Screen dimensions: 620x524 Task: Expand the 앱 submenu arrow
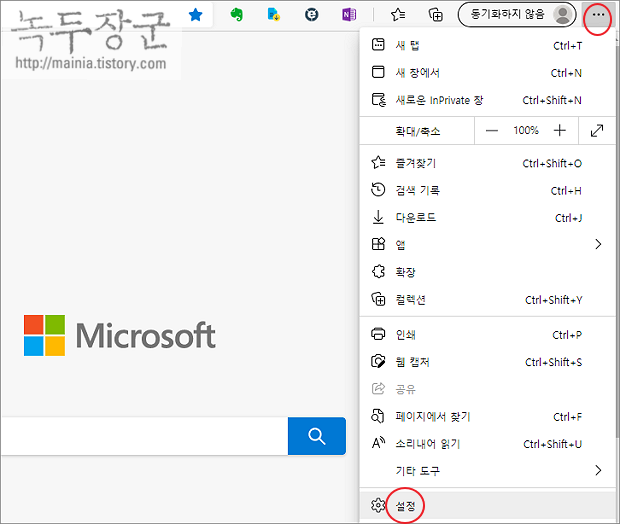tap(598, 244)
